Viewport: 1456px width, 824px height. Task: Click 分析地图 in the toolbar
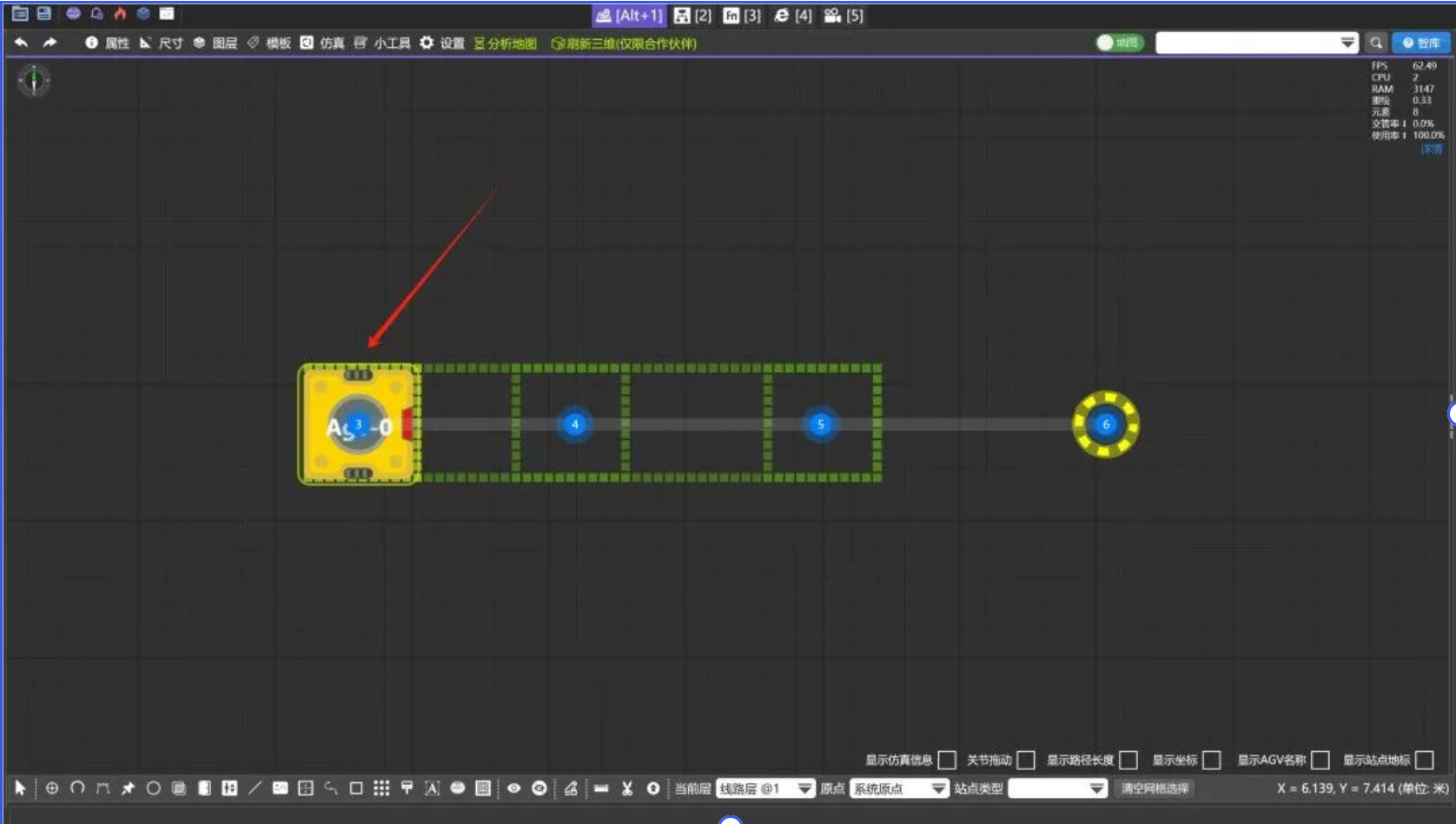coord(506,43)
